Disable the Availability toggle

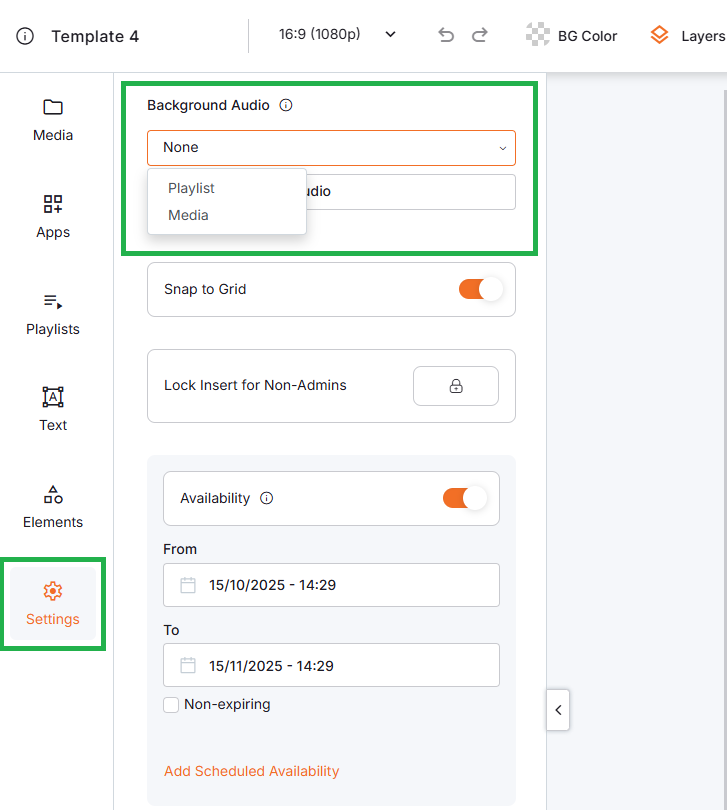(x=464, y=498)
